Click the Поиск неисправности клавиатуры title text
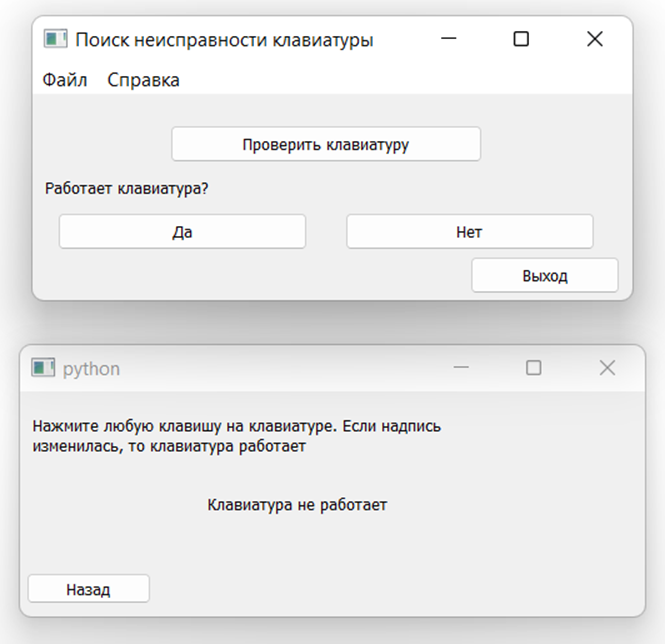 [224, 40]
